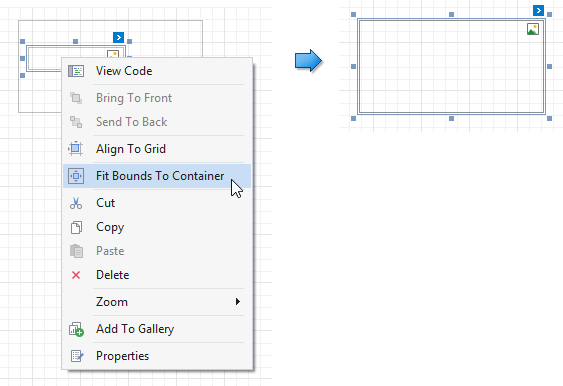The image size is (563, 386).
Task: Click the Copy pages icon
Action: pos(76,227)
